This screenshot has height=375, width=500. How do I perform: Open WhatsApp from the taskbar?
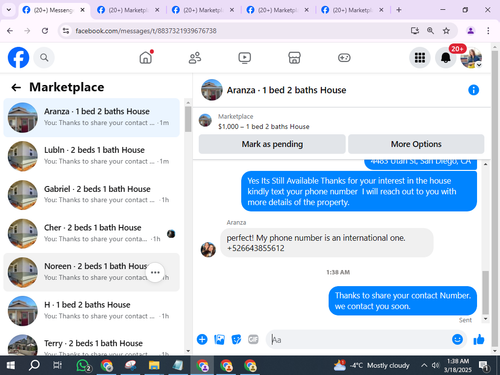click(x=83, y=366)
